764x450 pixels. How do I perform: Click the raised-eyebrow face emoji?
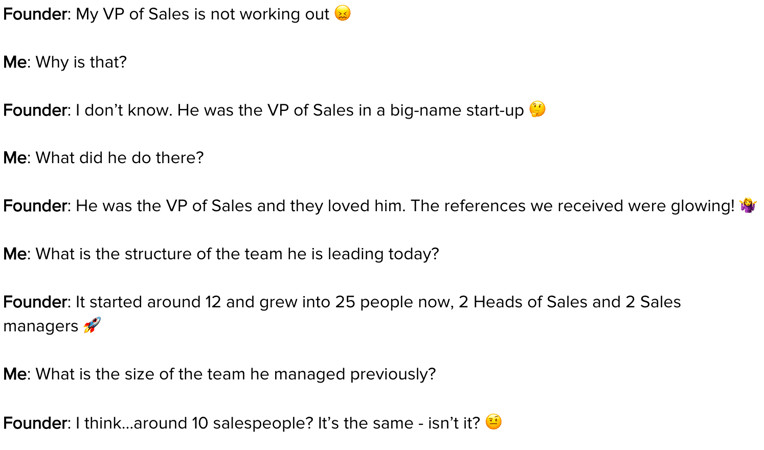[494, 422]
